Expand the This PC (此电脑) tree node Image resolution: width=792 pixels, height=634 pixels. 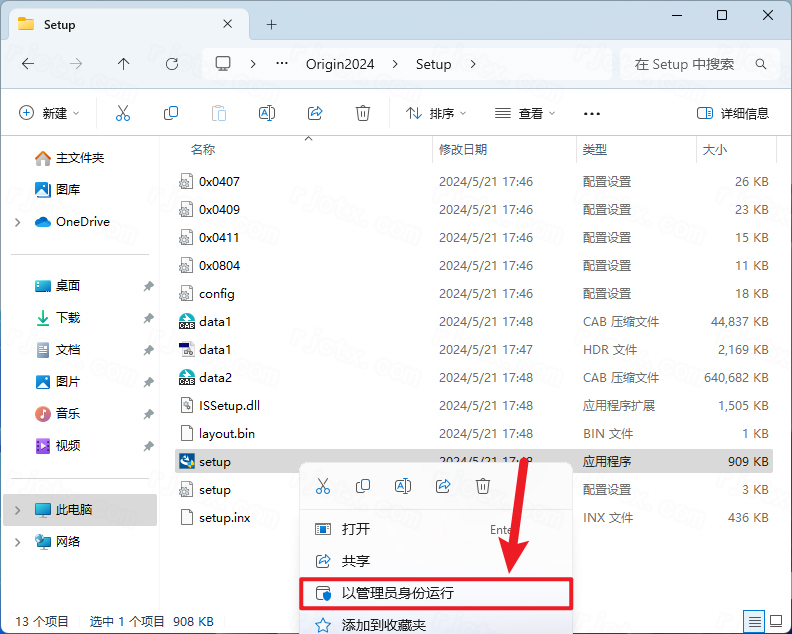click(x=18, y=510)
